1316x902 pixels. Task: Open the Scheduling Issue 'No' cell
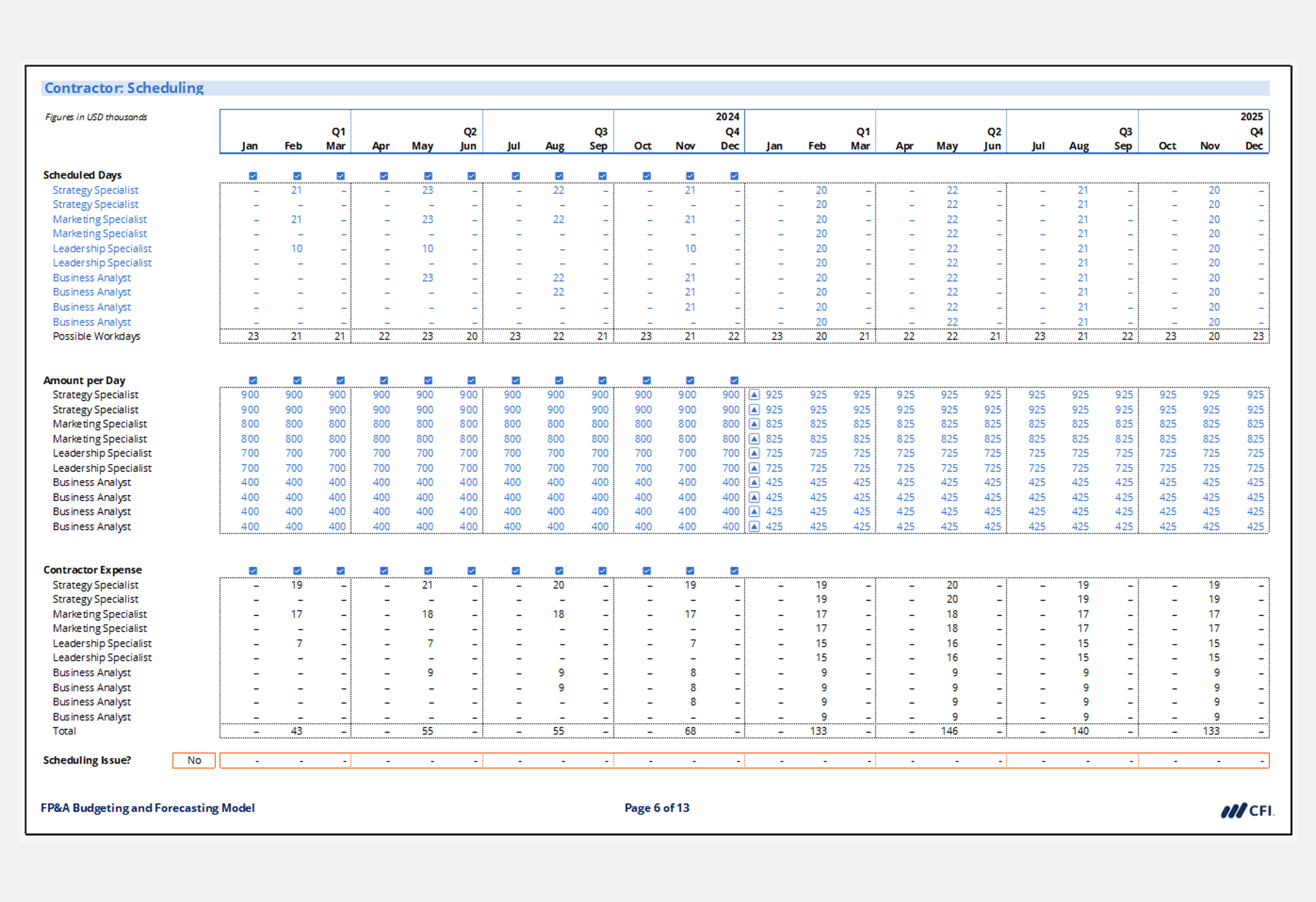194,760
